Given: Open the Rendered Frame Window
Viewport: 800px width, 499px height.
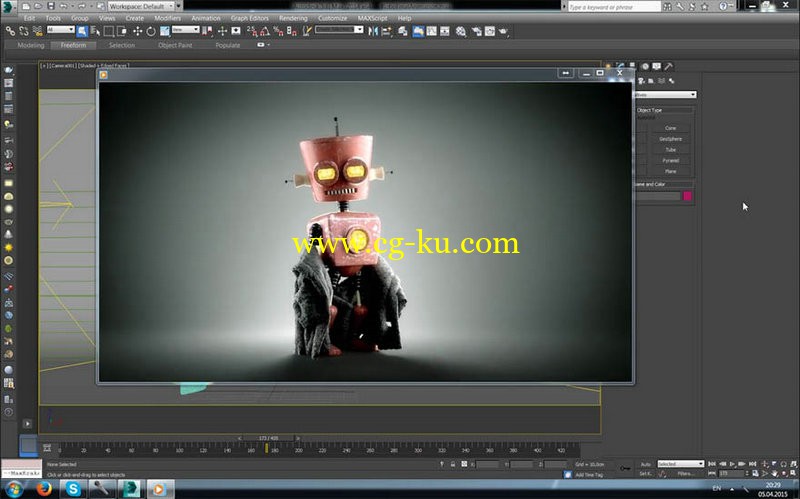Looking at the screenshot, I should (x=490, y=31).
